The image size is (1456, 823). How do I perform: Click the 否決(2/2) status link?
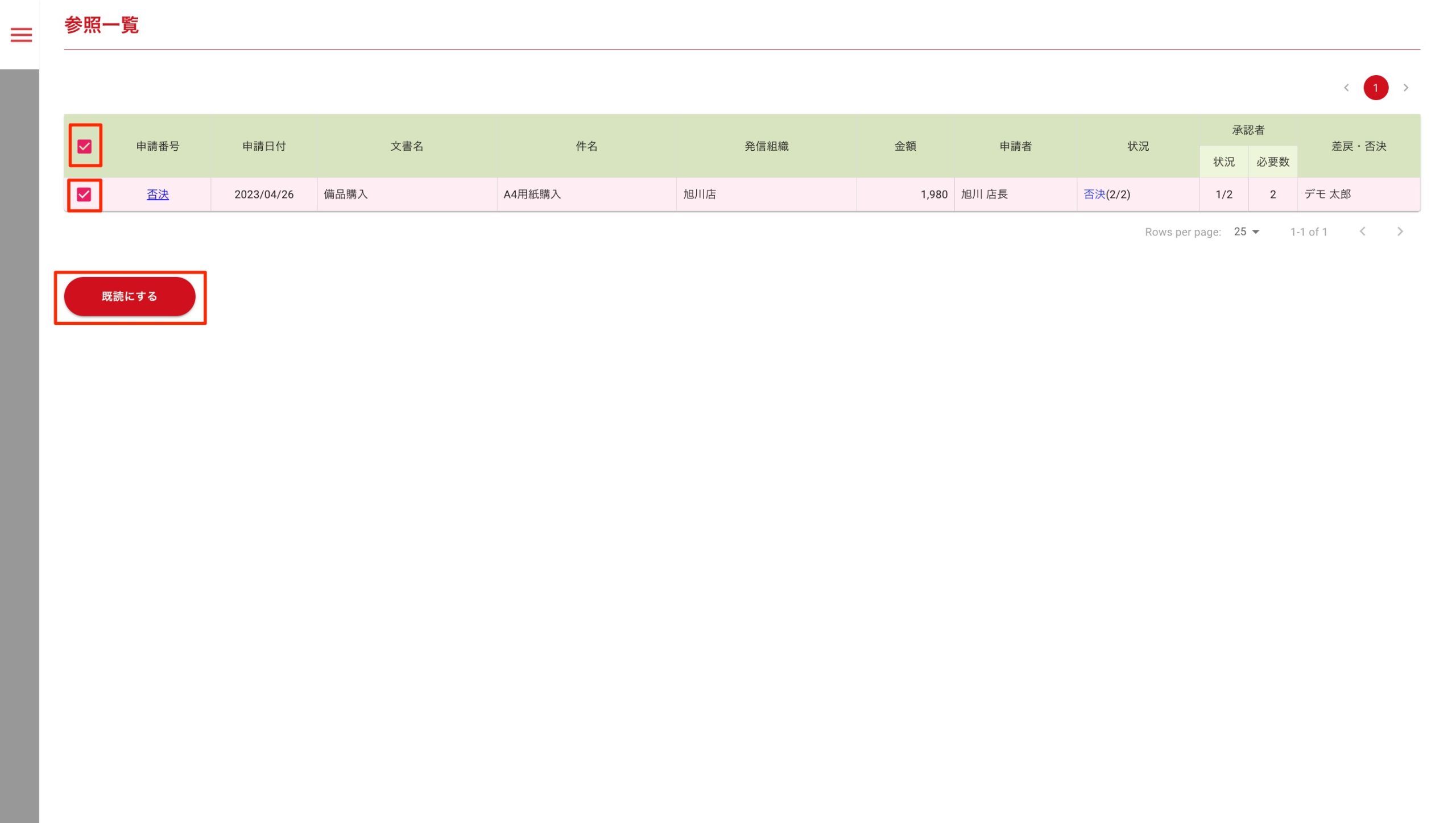[x=1094, y=195]
